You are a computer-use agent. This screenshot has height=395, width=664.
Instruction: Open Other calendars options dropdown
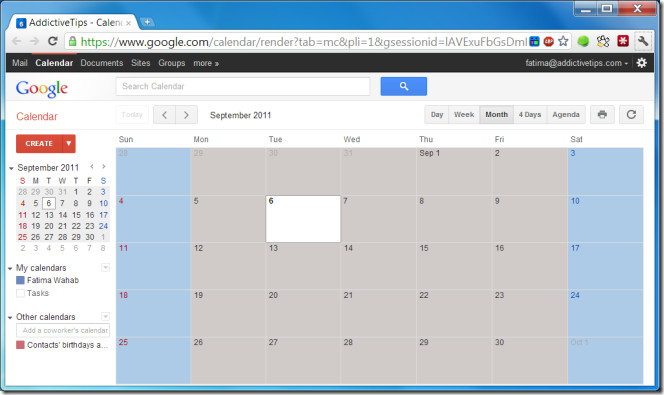(x=105, y=317)
